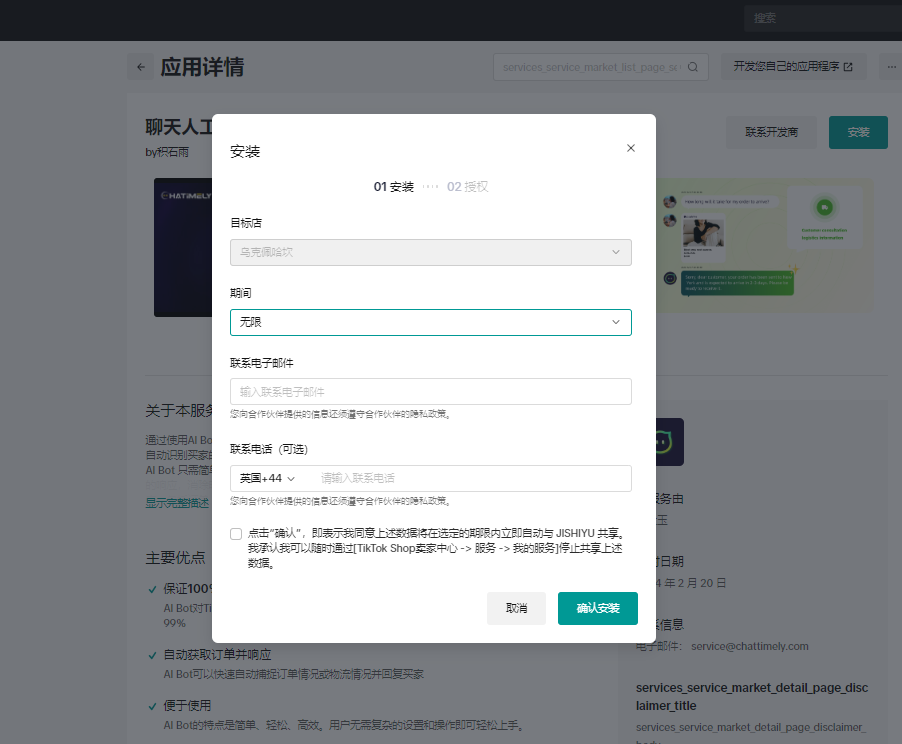Open the 英国+44 country code selector
This screenshot has width=902, height=744.
(x=267, y=478)
